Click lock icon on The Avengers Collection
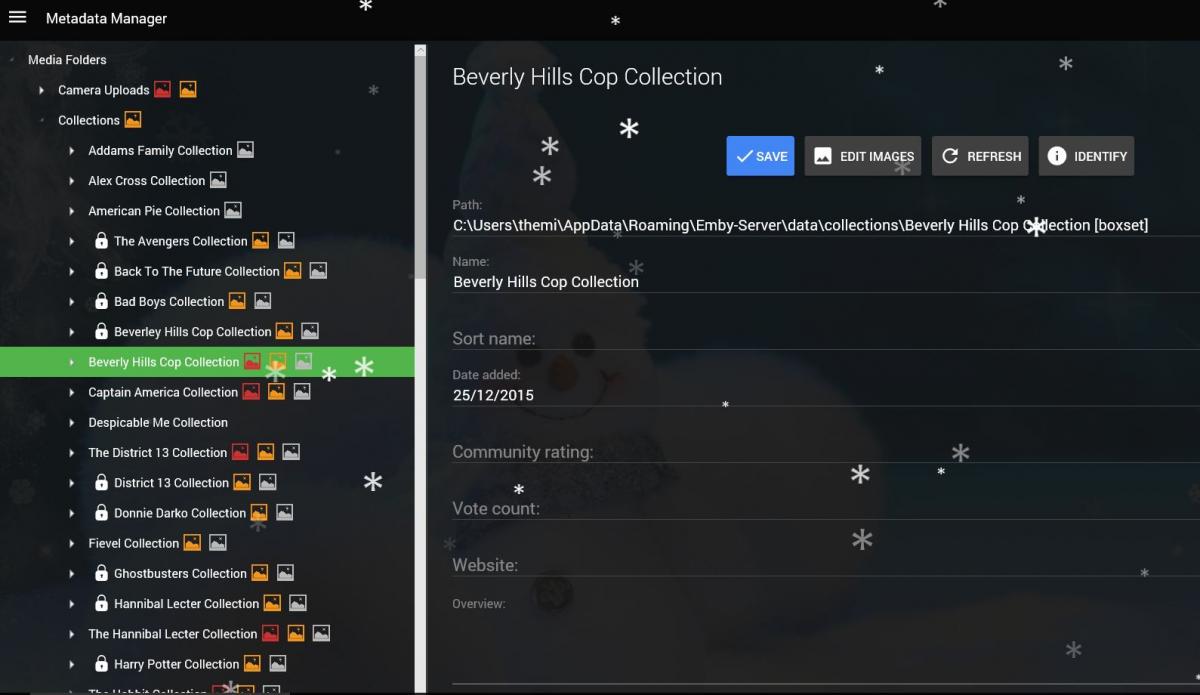Viewport: 1200px width, 695px height. [101, 241]
